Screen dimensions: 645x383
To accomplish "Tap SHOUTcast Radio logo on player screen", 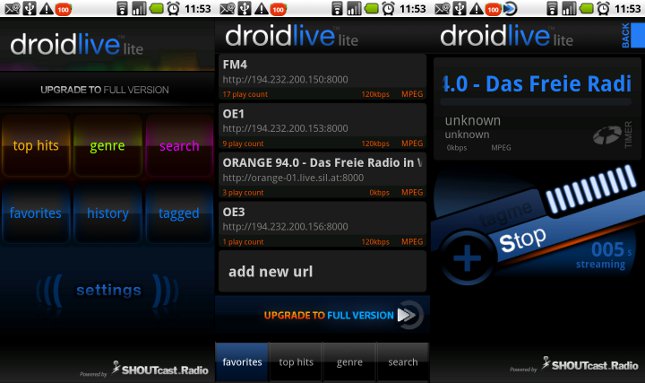I will pos(590,364).
